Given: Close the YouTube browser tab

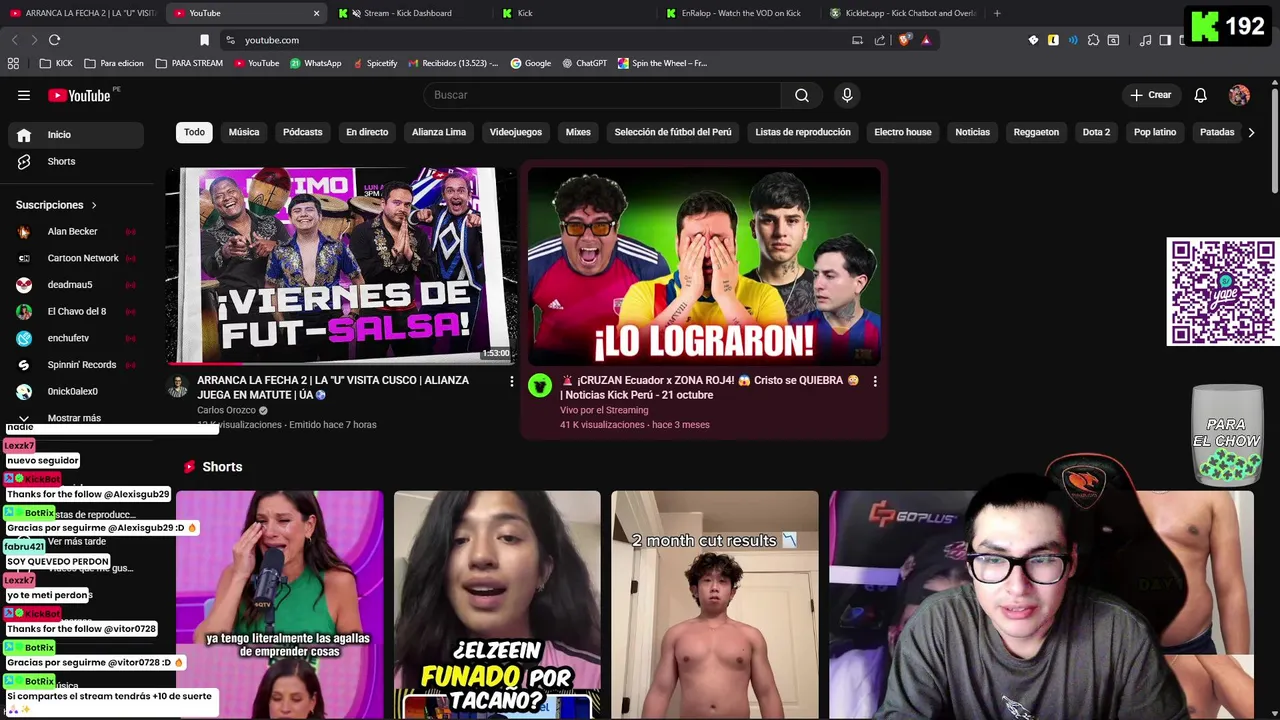Looking at the screenshot, I should coord(316,13).
